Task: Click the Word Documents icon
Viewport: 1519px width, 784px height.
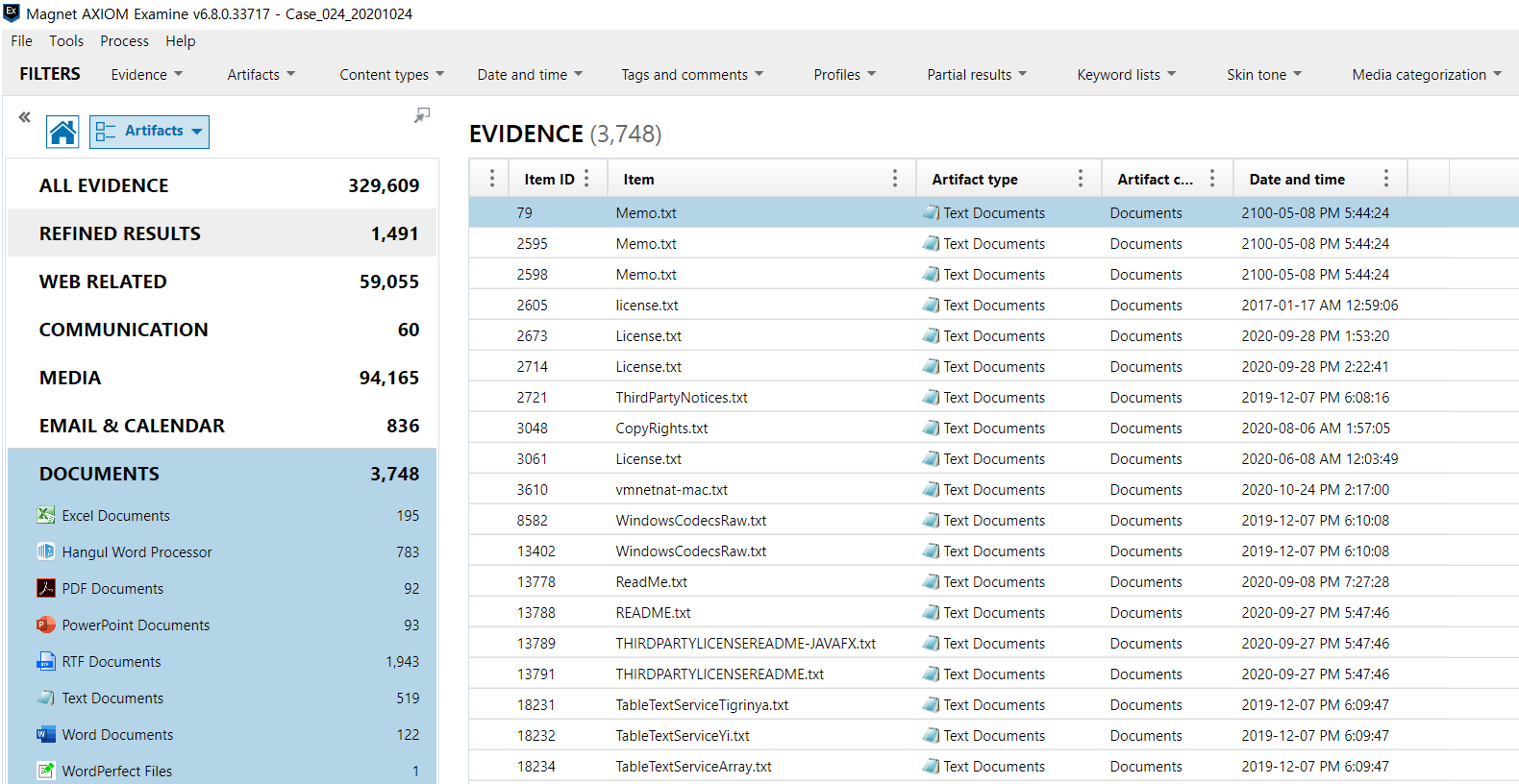Action: click(45, 734)
